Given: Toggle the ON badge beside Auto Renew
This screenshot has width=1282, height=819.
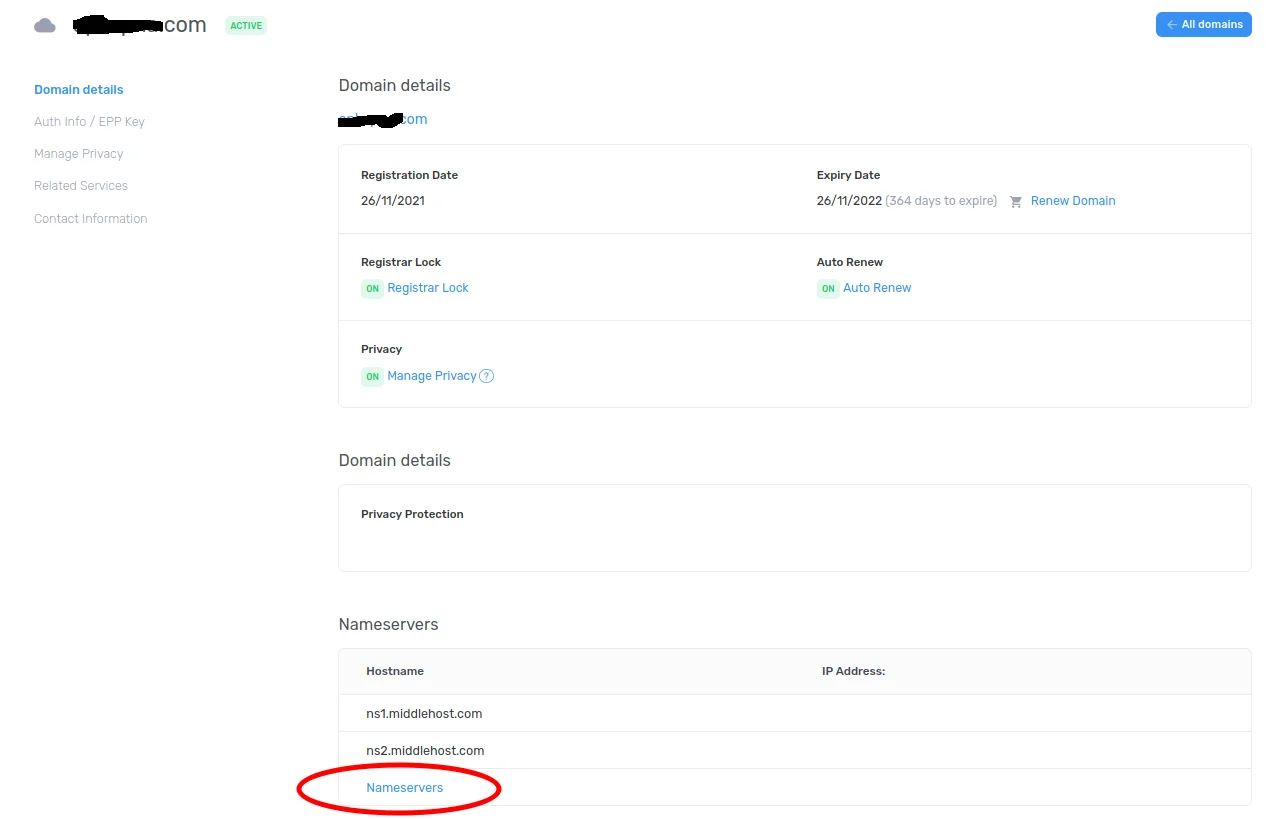Looking at the screenshot, I should tap(827, 288).
